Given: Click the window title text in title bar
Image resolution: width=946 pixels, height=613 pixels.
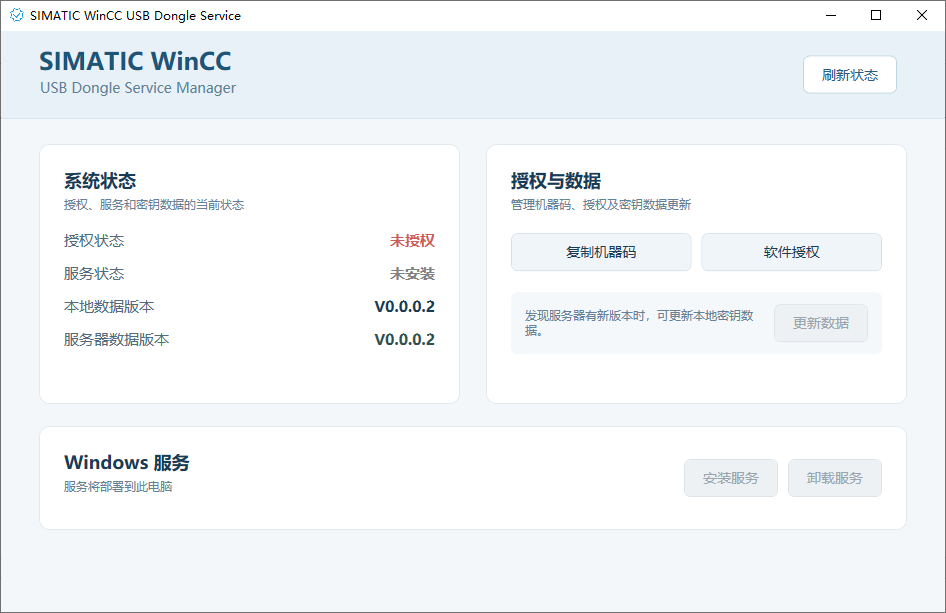Looking at the screenshot, I should [x=135, y=16].
